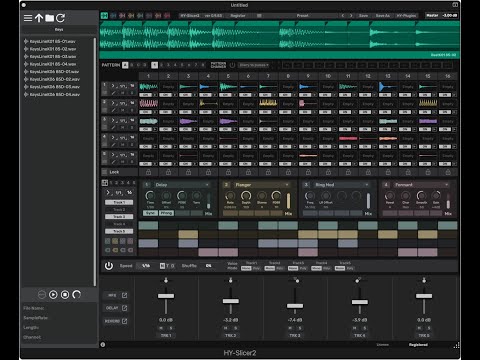Solo track TRK 1

tap(171, 328)
